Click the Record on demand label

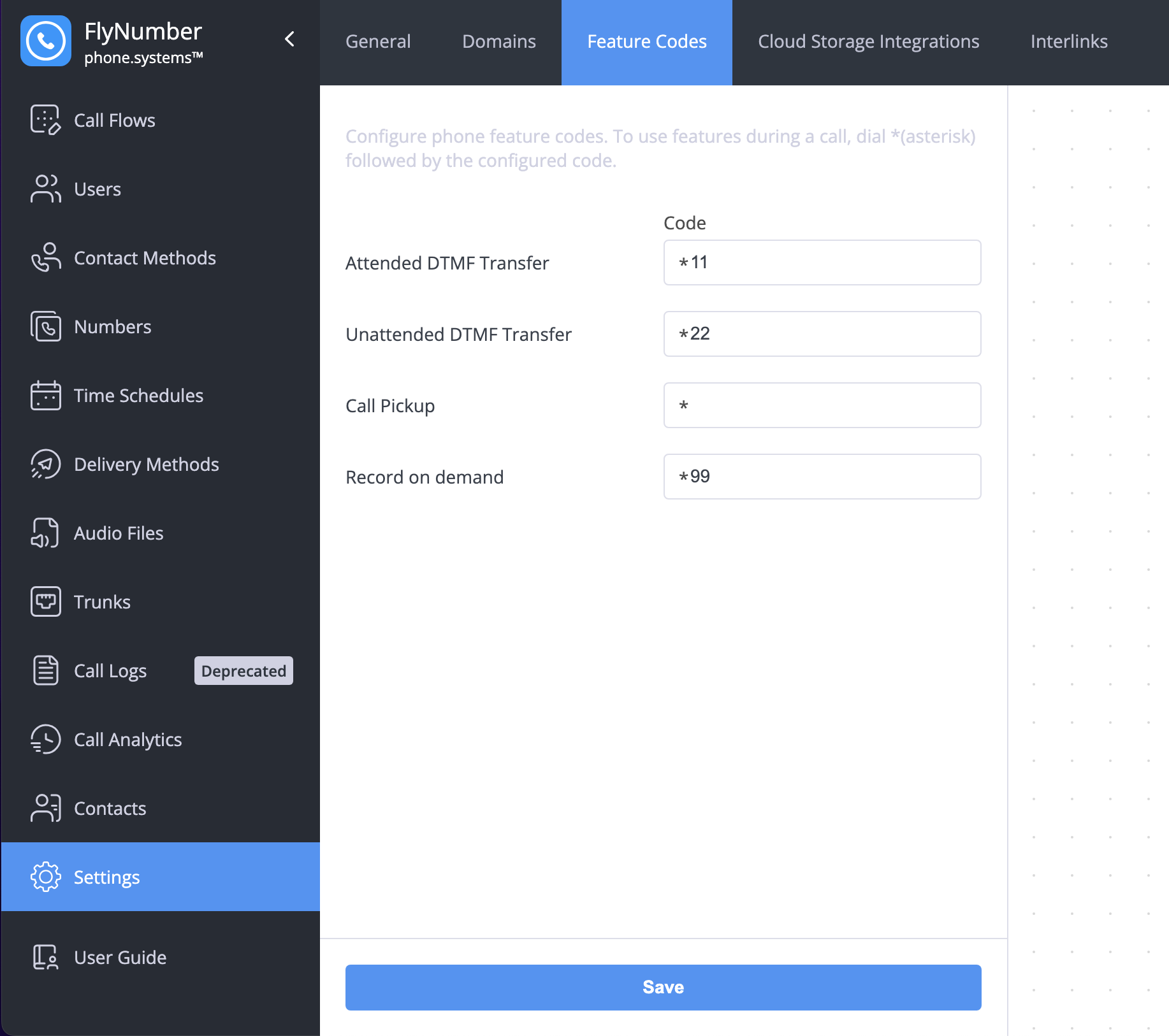point(425,477)
